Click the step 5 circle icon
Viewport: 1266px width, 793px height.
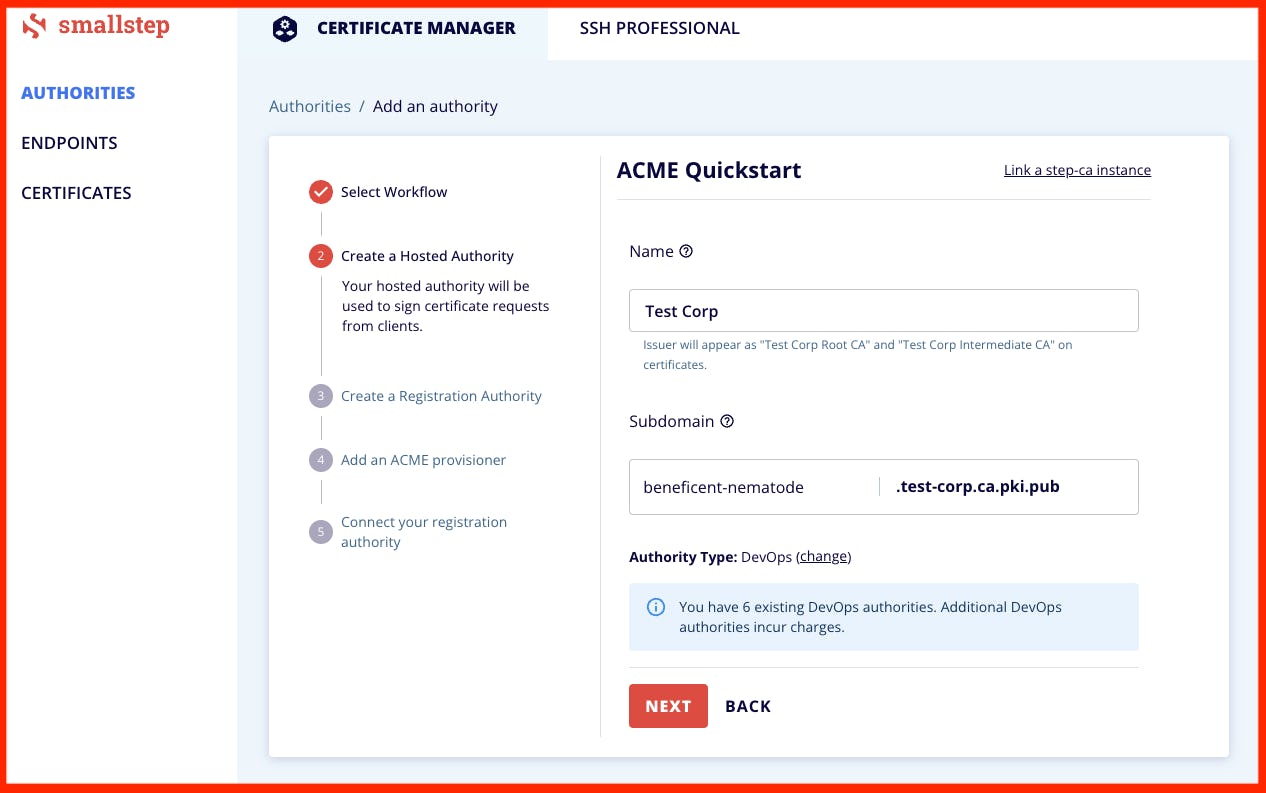(x=320, y=532)
